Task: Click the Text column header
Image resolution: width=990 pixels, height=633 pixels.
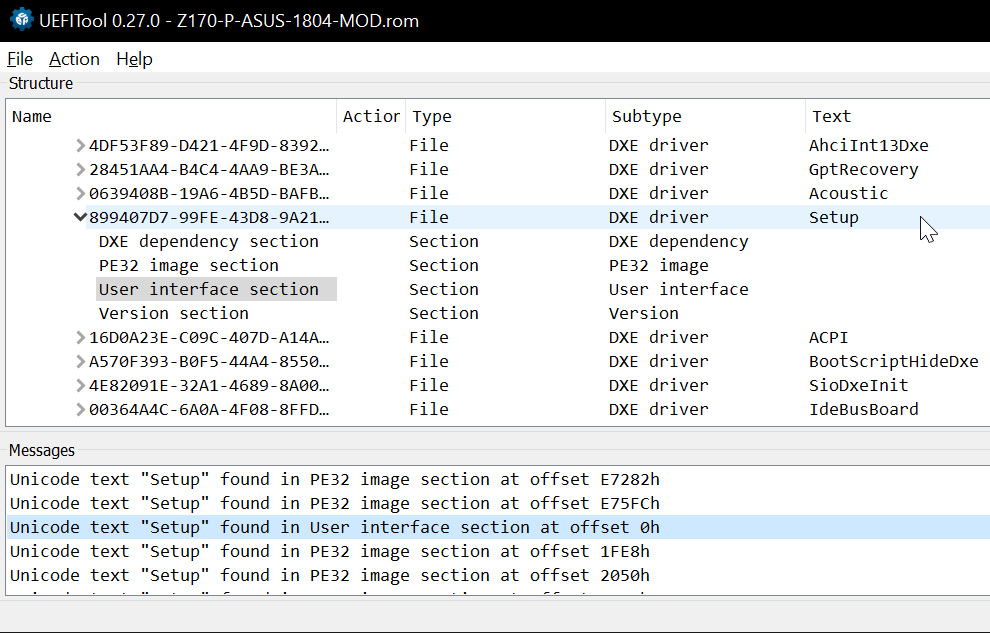Action: (831, 117)
